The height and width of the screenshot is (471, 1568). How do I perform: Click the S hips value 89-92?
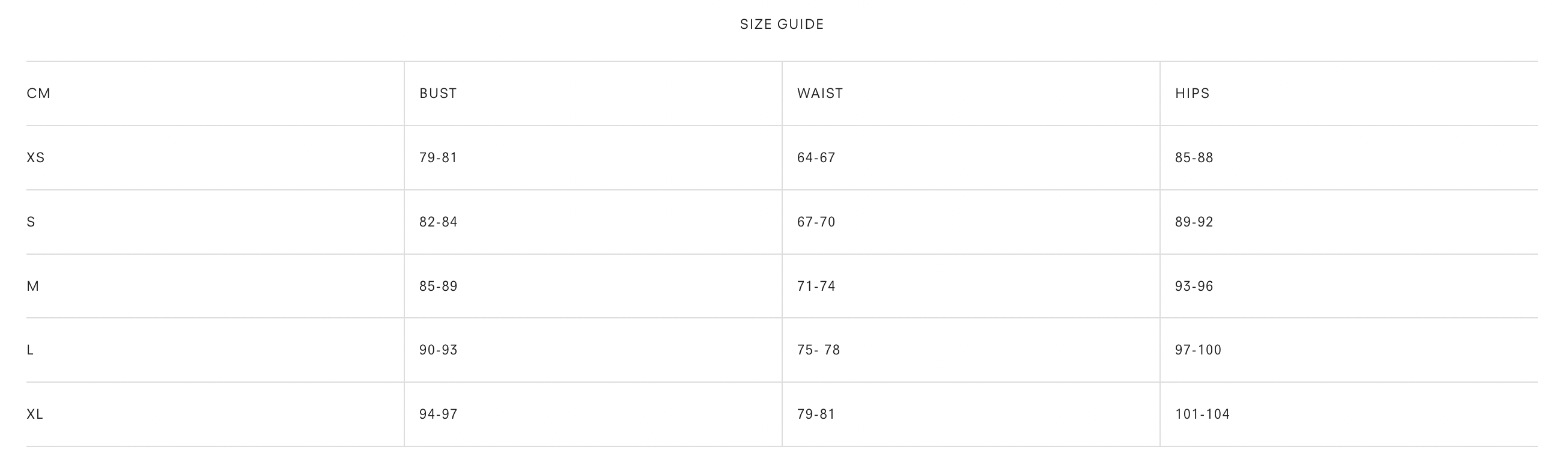coord(1194,222)
